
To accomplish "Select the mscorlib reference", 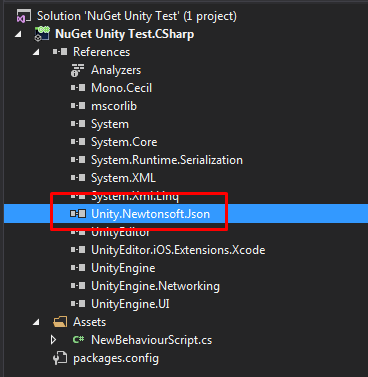I will coord(114,106).
